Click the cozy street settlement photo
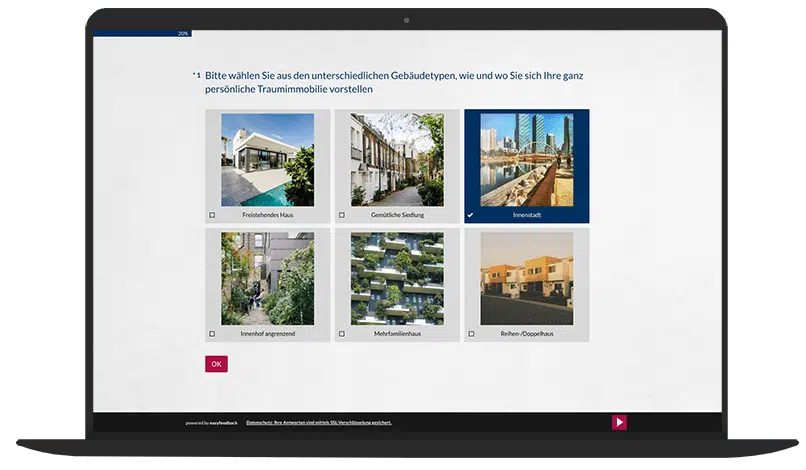The height and width of the screenshot is (470, 806). 397,159
